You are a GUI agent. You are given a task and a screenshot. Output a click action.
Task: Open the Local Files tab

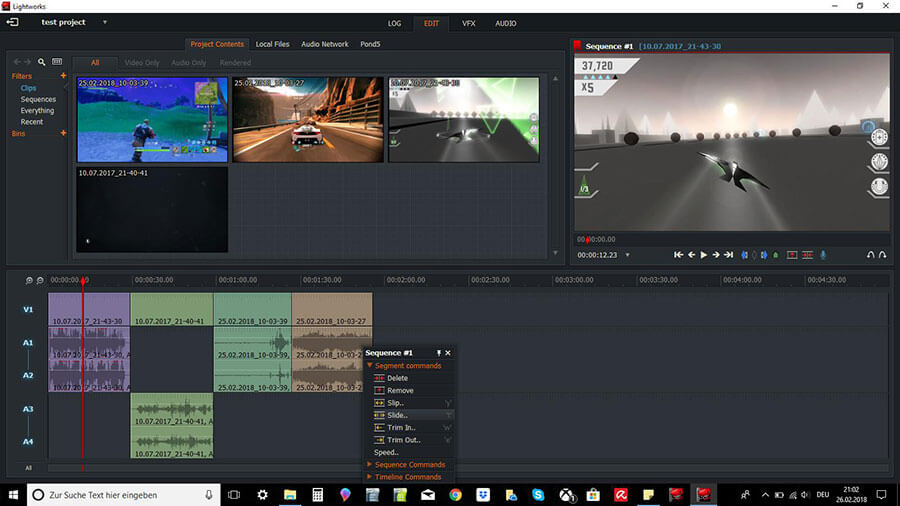click(x=272, y=44)
